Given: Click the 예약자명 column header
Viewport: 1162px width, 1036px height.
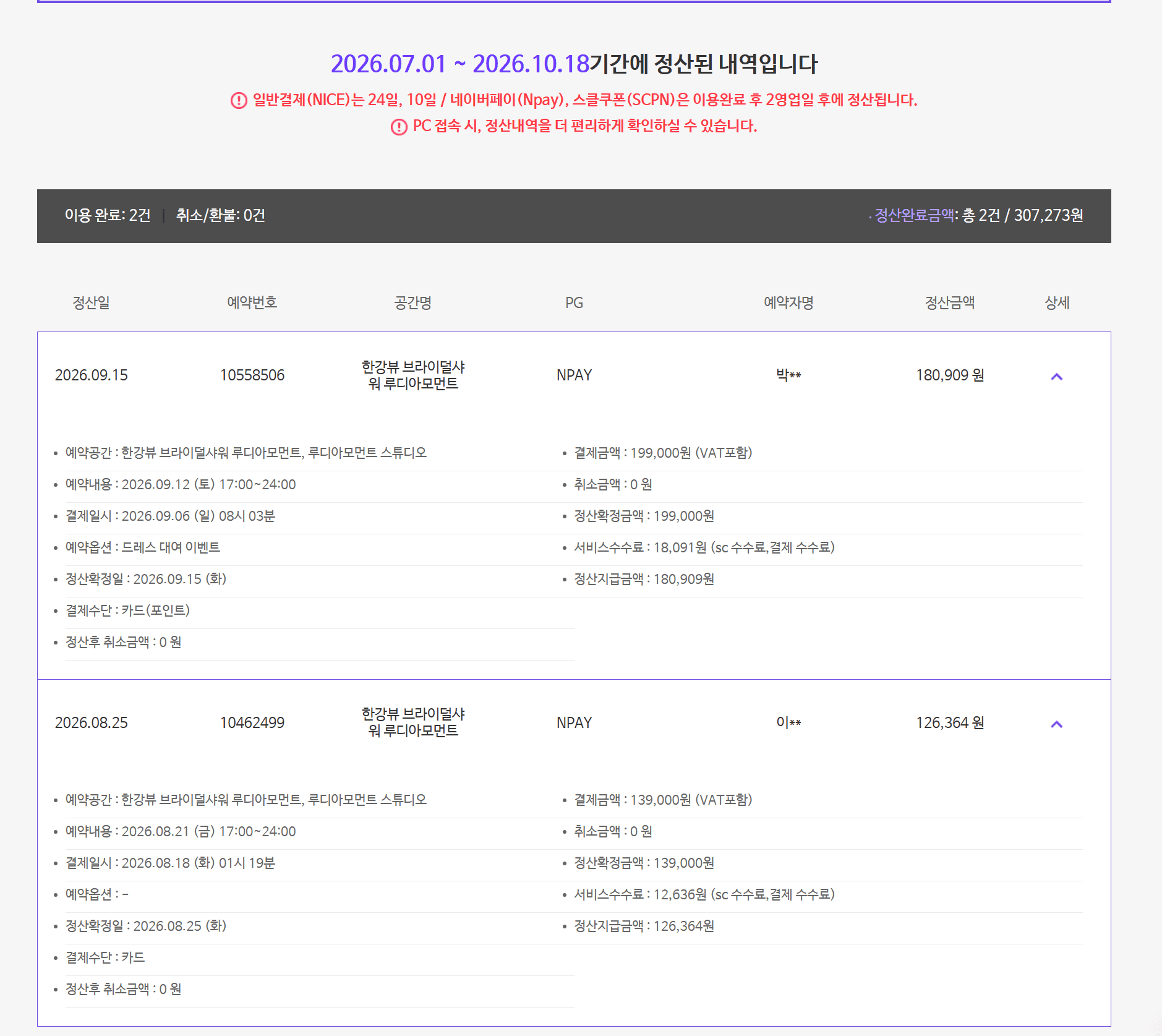Looking at the screenshot, I should (x=788, y=302).
